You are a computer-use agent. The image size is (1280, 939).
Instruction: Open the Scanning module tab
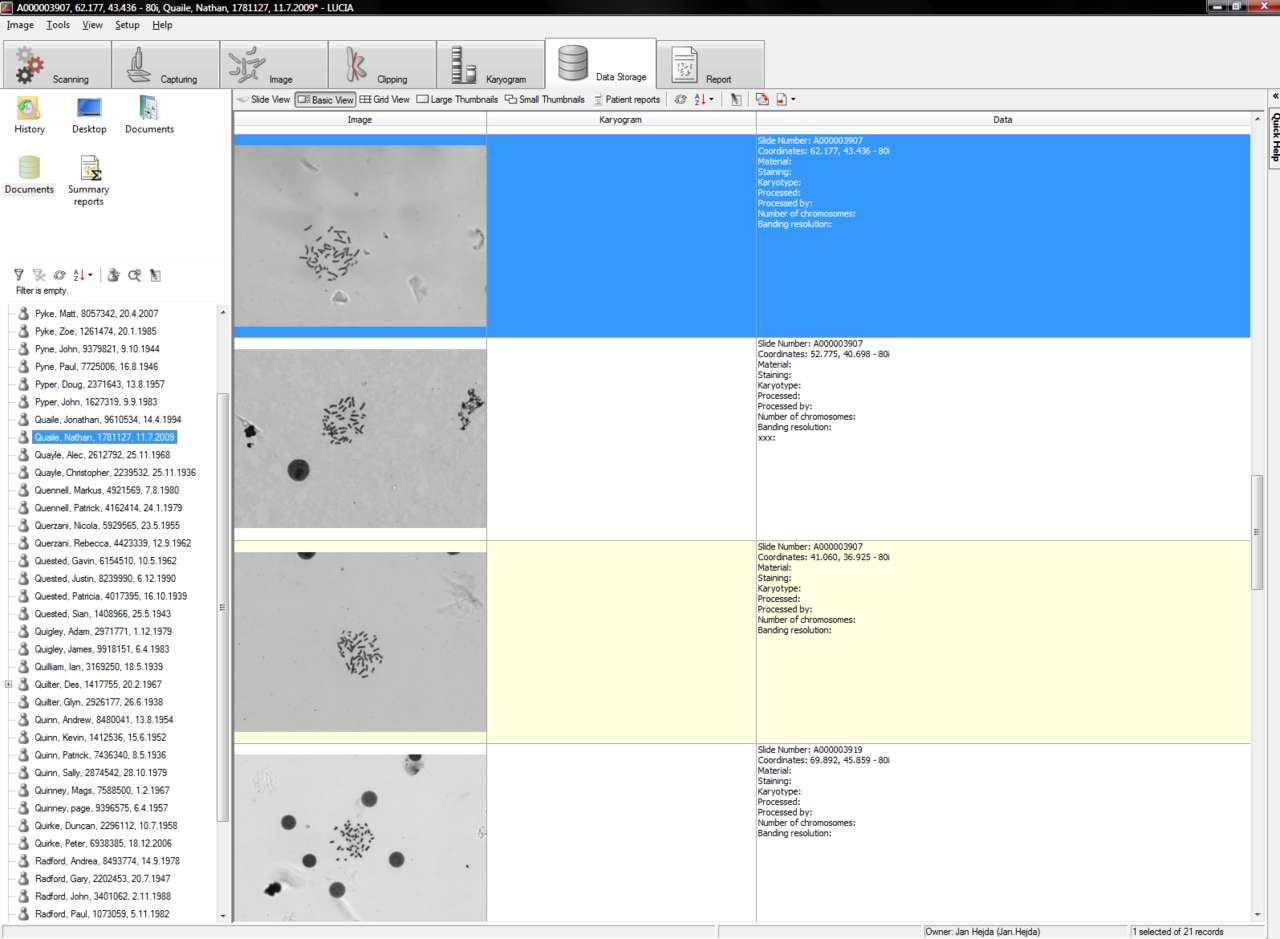pos(58,64)
